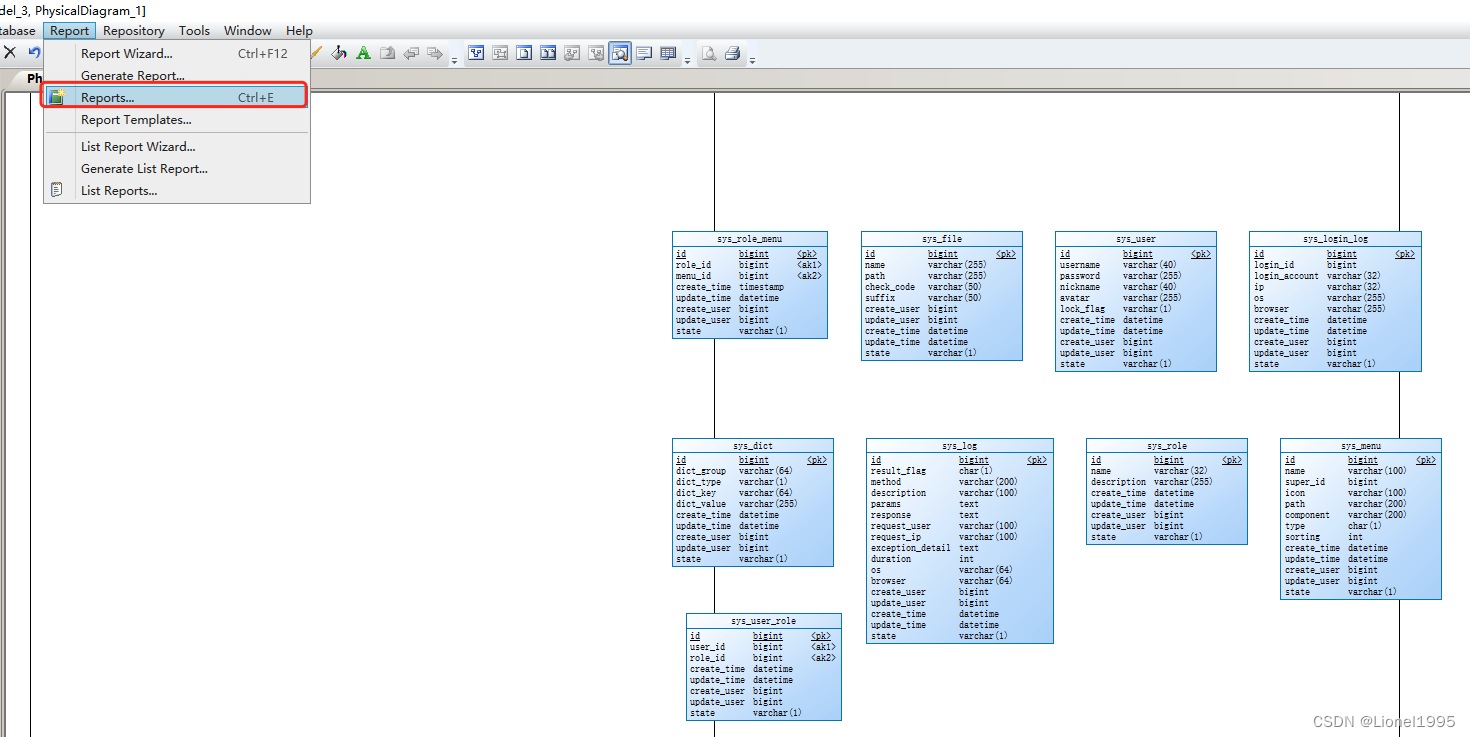Click the two-page view toolbar icon
This screenshot has height=737, width=1470.
(x=548, y=53)
